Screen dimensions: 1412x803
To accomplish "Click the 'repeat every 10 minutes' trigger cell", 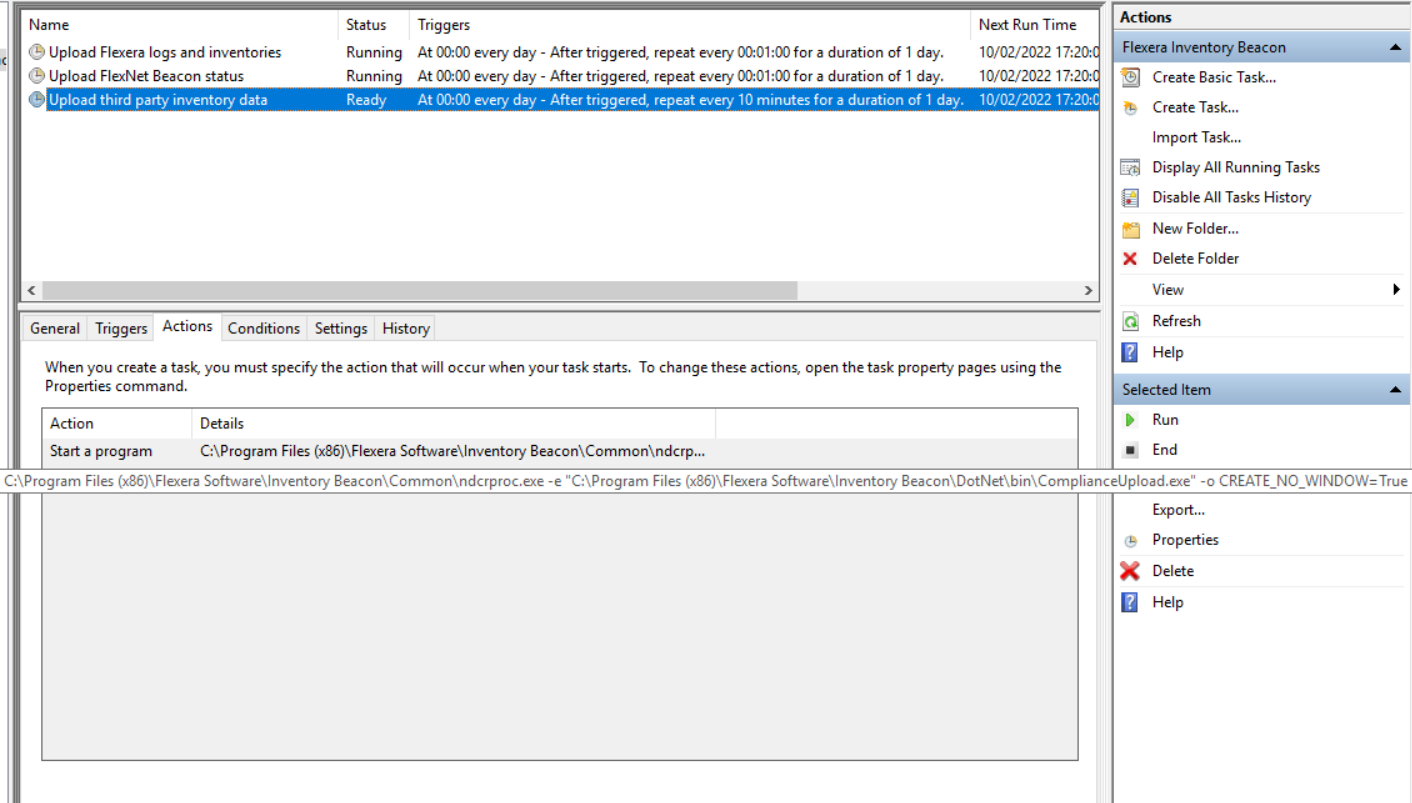I will (x=691, y=100).
